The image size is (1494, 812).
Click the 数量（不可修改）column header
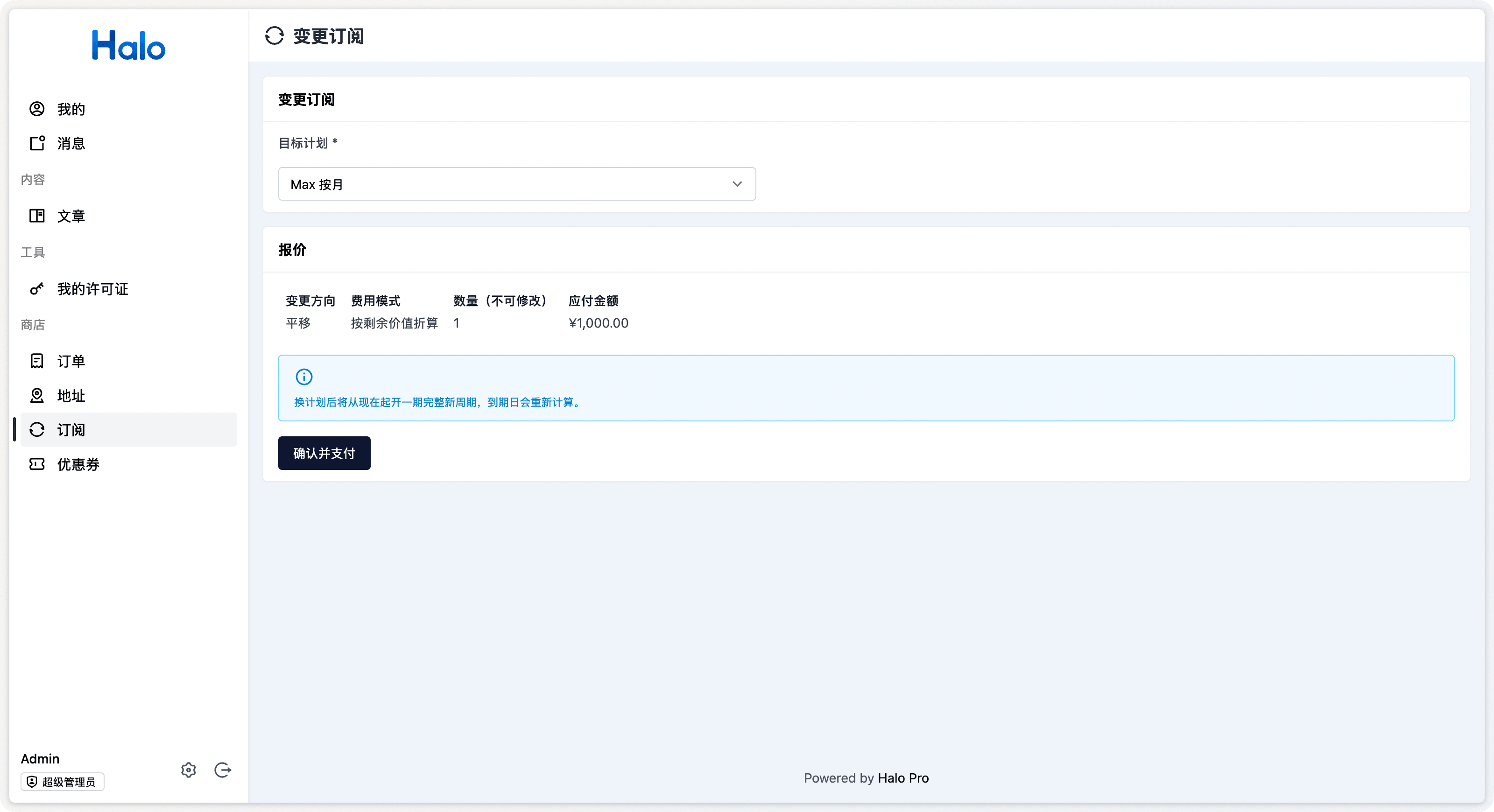tap(502, 301)
